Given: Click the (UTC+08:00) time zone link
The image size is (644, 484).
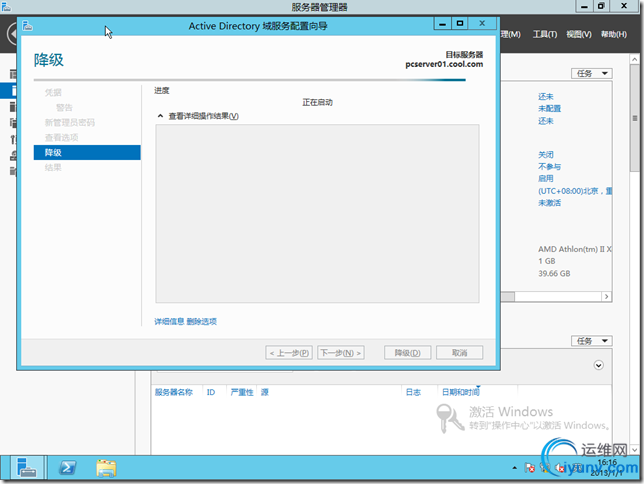Looking at the screenshot, I should point(575,191).
